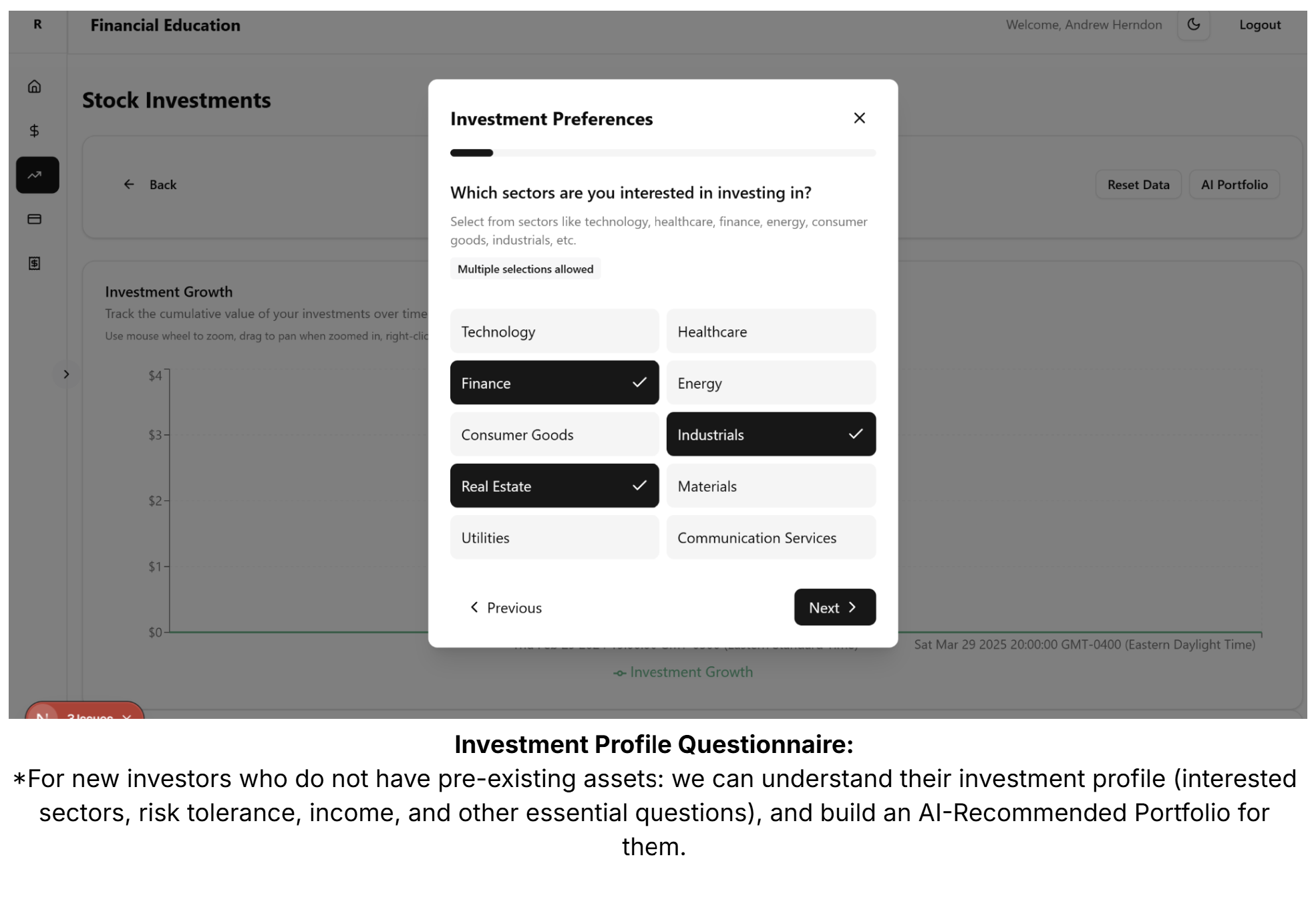The width and height of the screenshot is (1316, 912).
Task: Open the home icon in sidebar
Action: point(35,86)
